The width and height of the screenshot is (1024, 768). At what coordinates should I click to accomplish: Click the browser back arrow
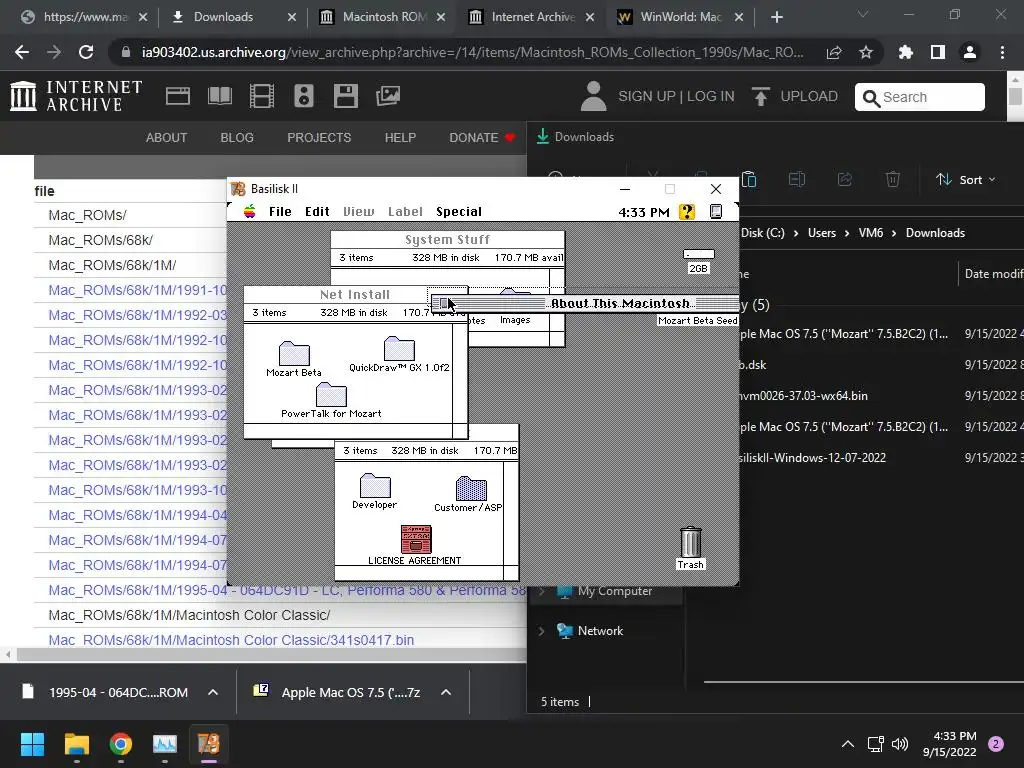tap(22, 52)
